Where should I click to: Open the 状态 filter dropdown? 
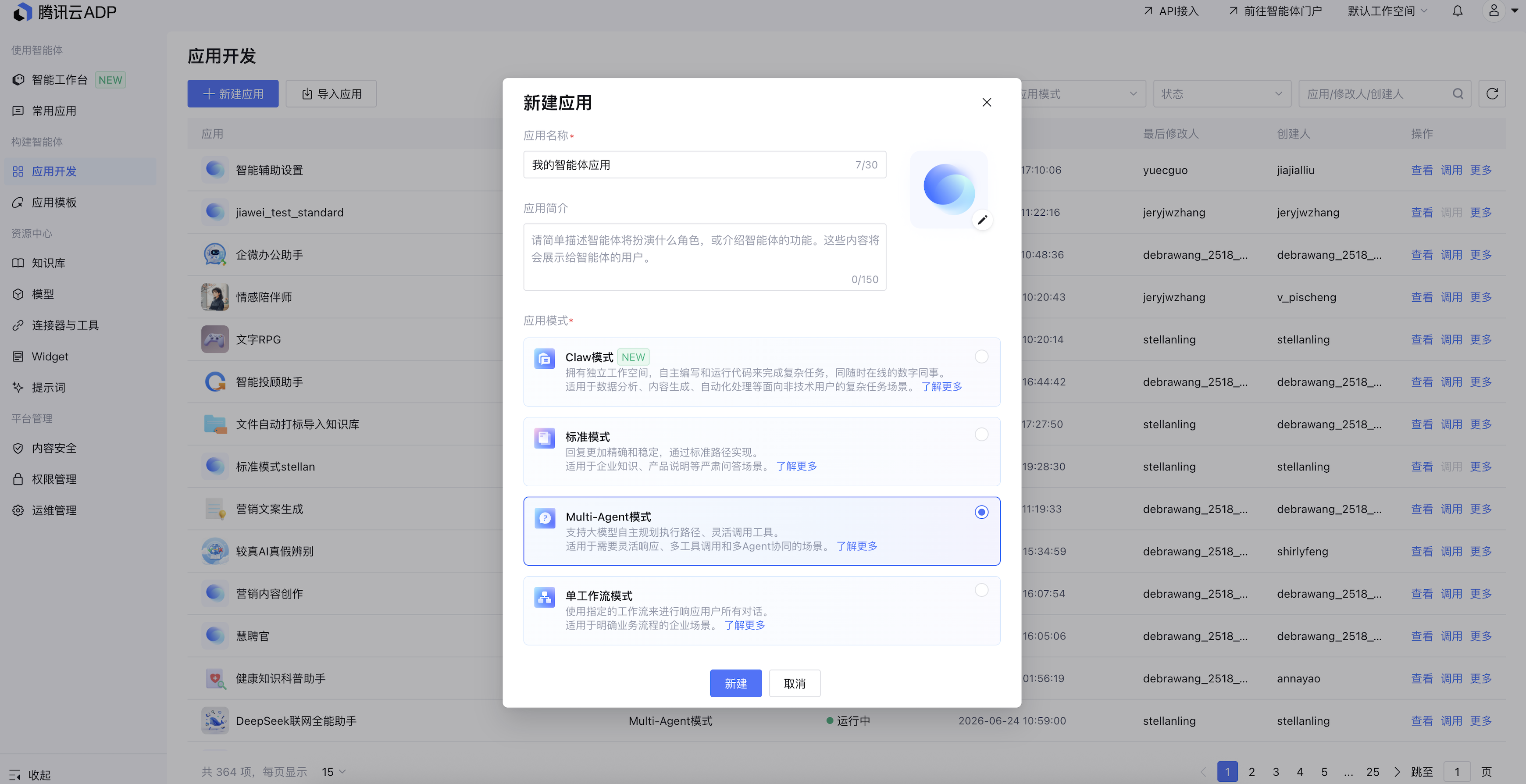coord(1222,93)
